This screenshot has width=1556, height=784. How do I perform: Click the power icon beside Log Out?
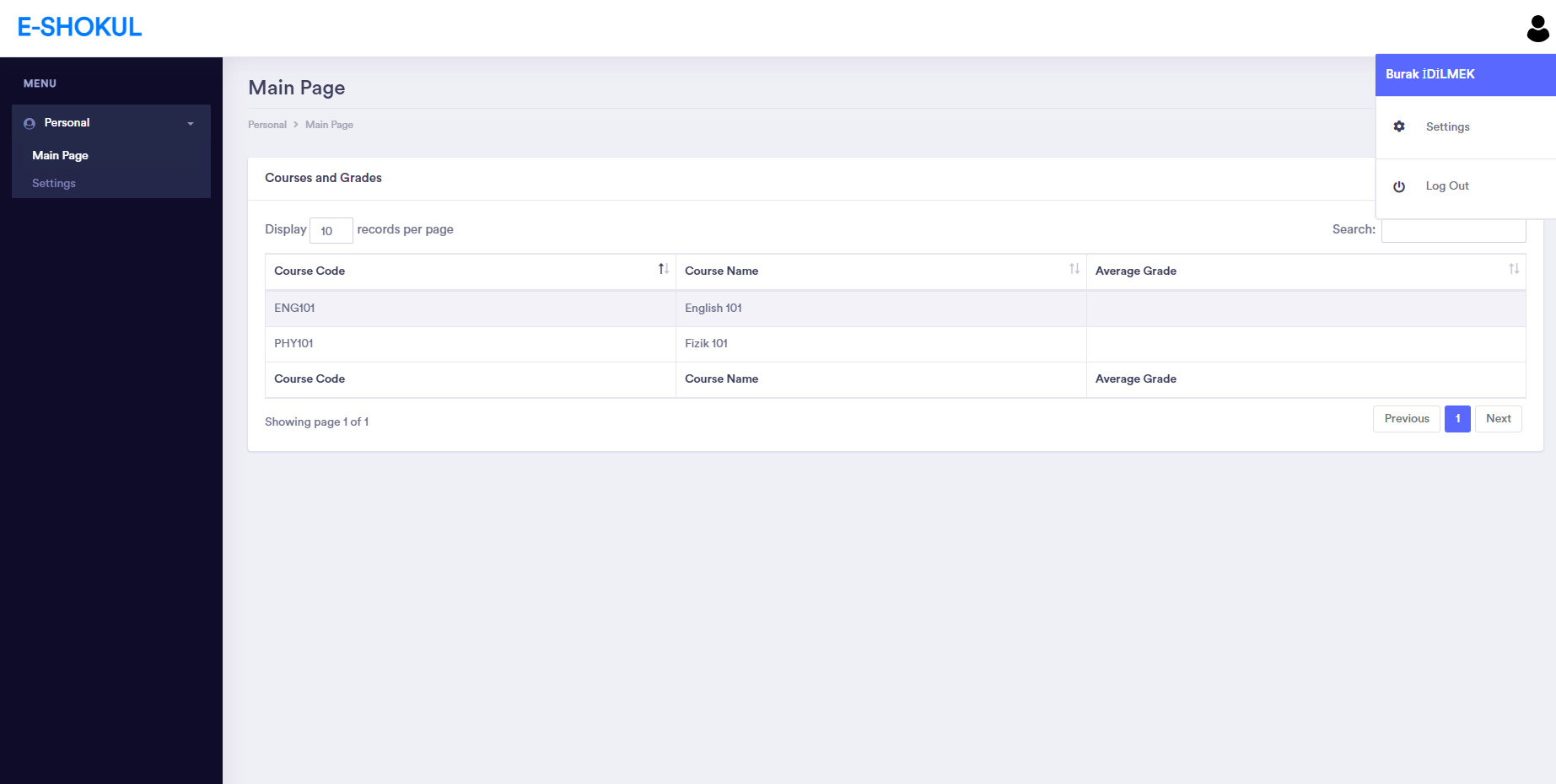1399,186
